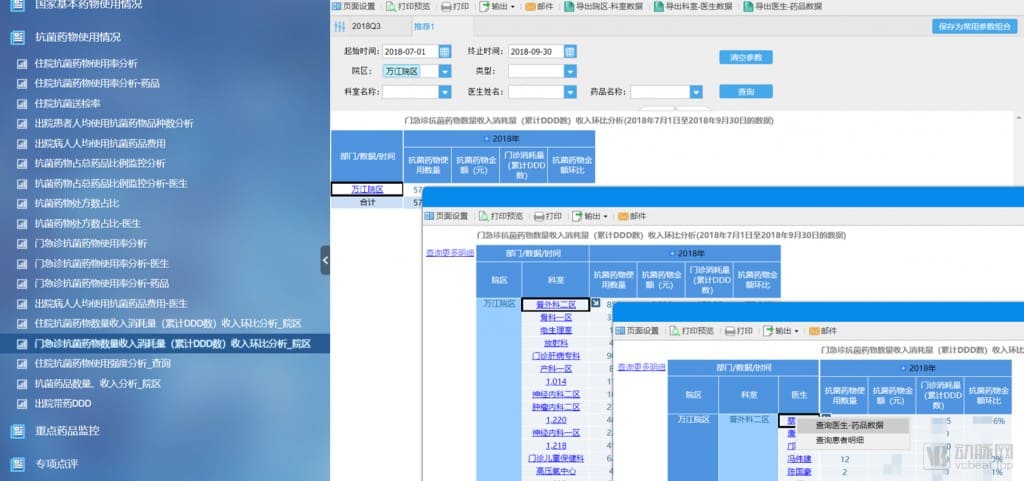Open 输出 dropdown in the third window toolbar
The width and height of the screenshot is (1024, 481).
coord(781,331)
